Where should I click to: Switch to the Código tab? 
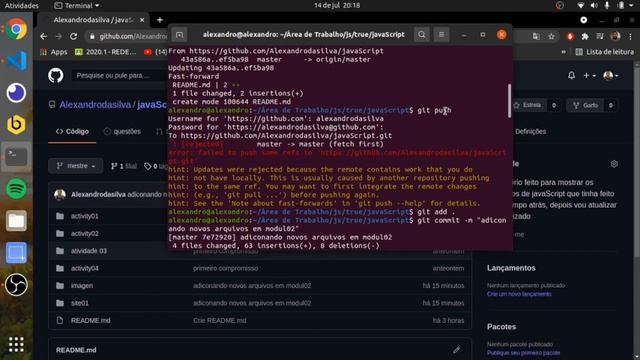[72, 131]
